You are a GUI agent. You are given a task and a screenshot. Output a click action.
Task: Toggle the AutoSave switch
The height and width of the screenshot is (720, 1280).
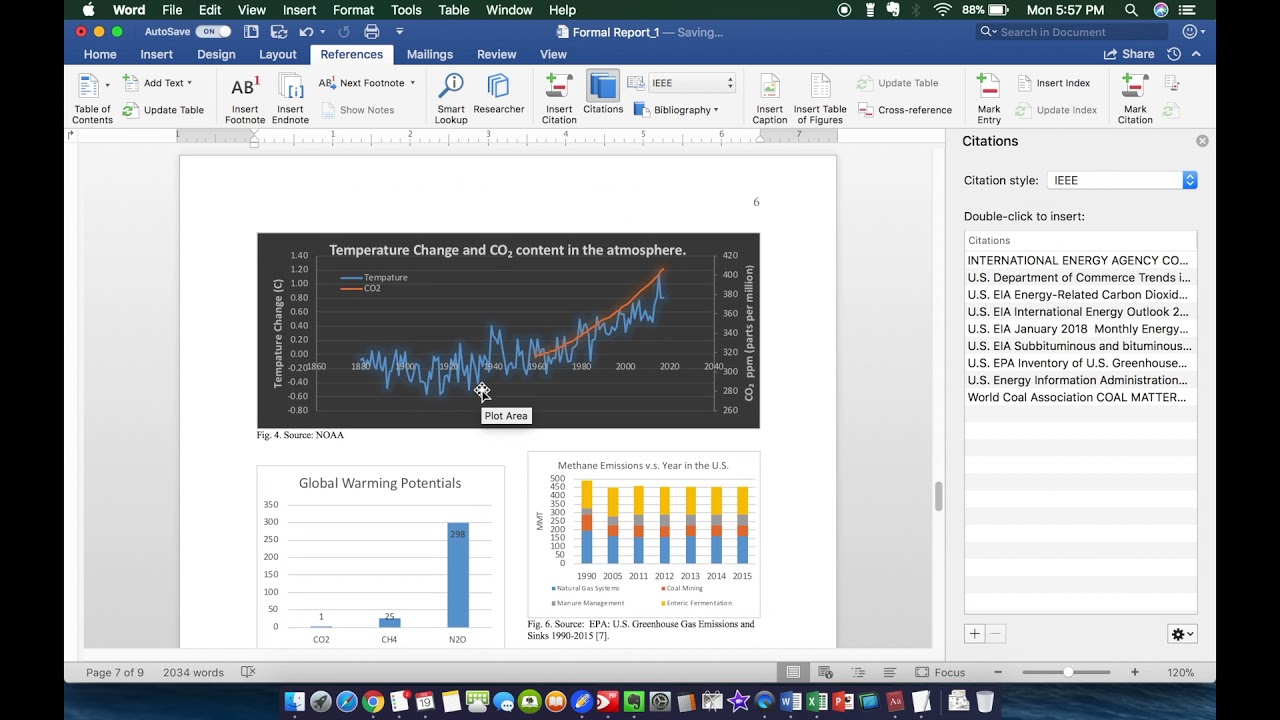click(x=213, y=32)
